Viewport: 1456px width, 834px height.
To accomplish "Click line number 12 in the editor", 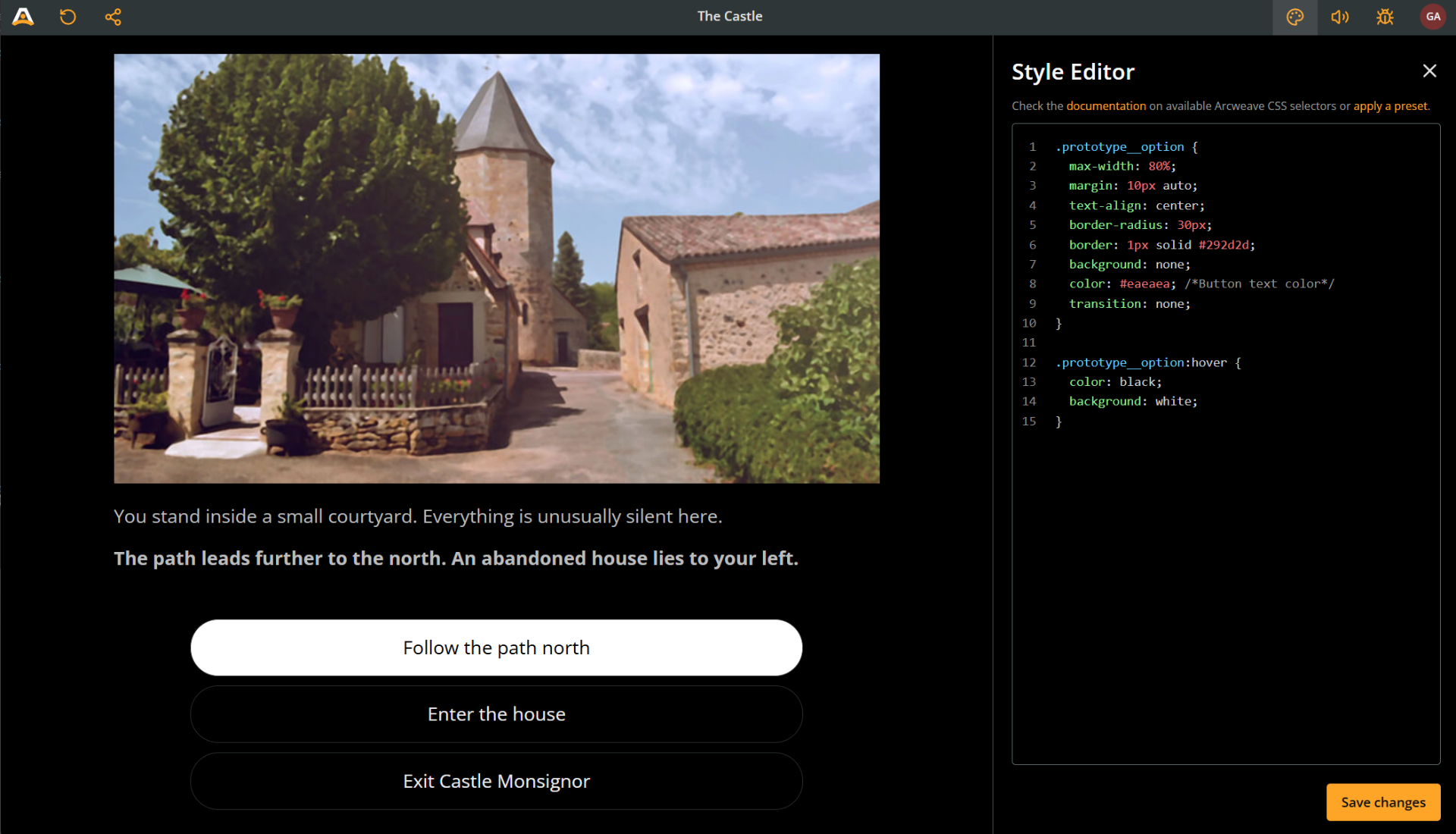I will coord(1029,362).
